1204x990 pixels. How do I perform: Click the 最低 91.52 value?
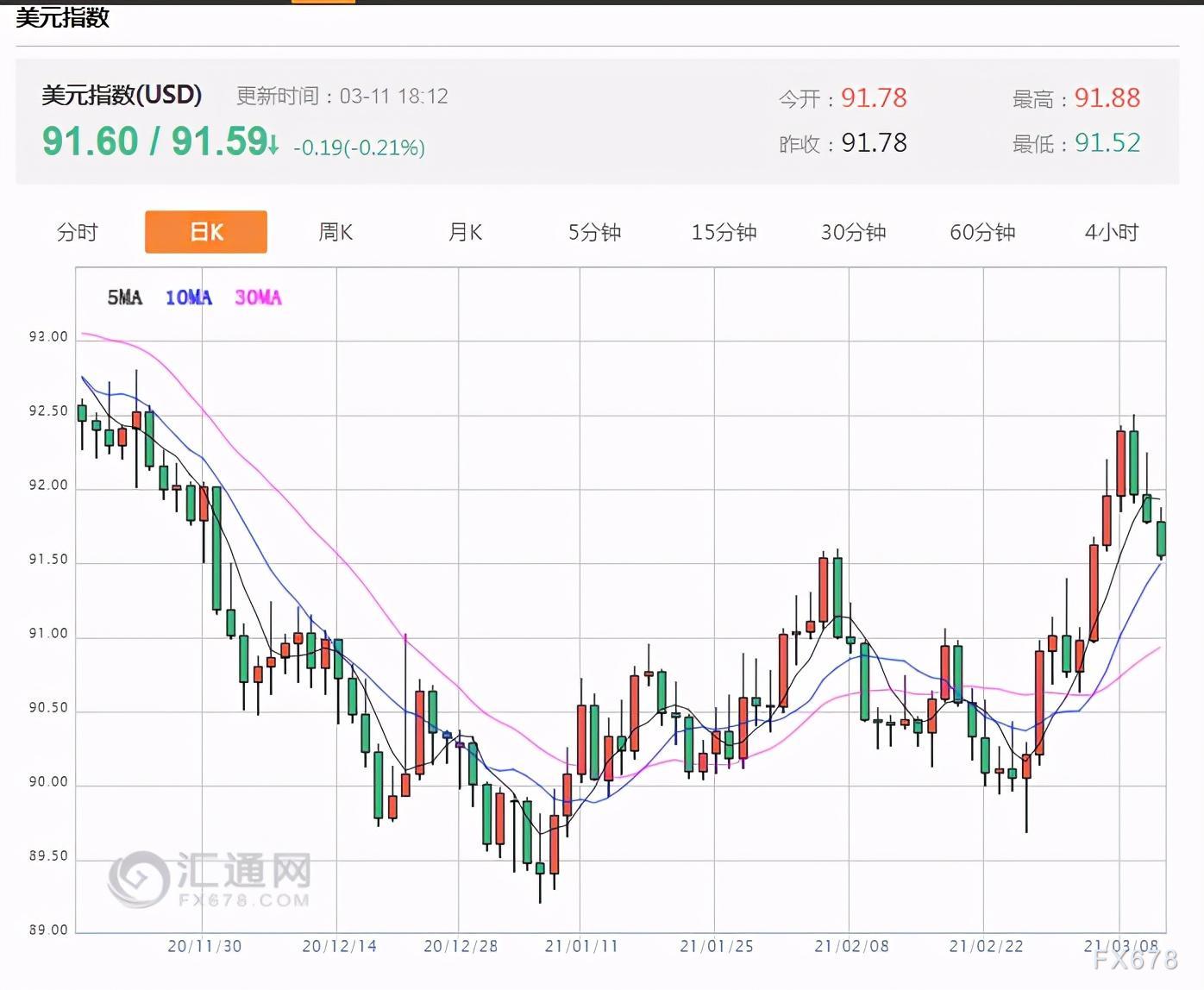pyautogui.click(x=1107, y=142)
